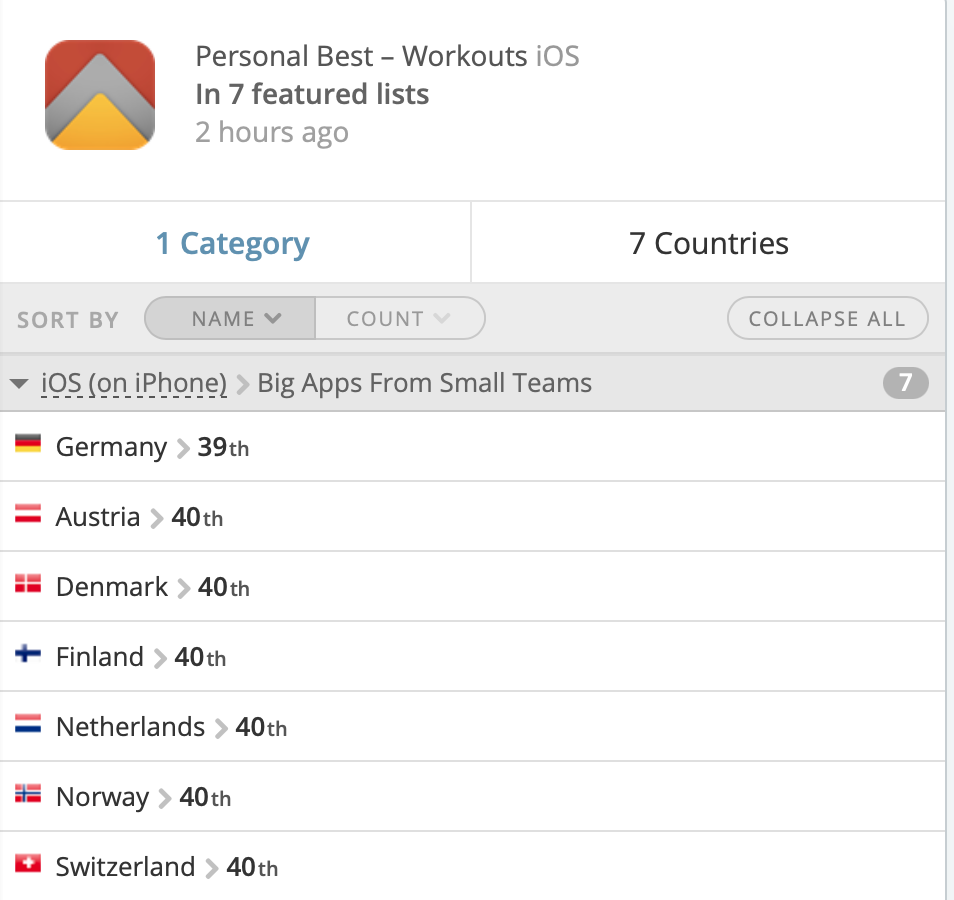Viewport: 954px width, 900px height.
Task: Open the iOS (on iPhone) link
Action: tap(134, 383)
